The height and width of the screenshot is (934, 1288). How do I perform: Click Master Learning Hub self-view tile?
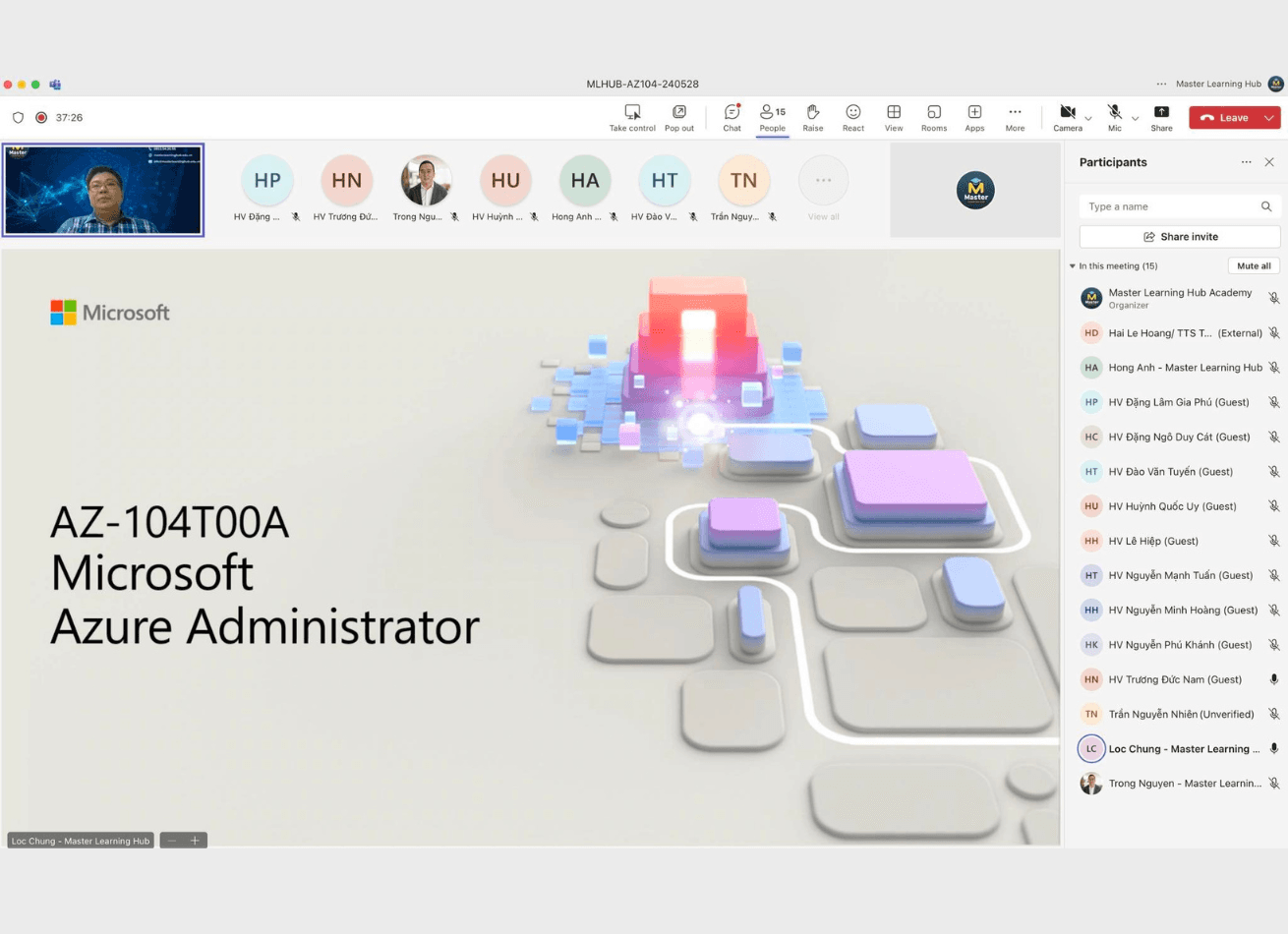[x=975, y=190]
